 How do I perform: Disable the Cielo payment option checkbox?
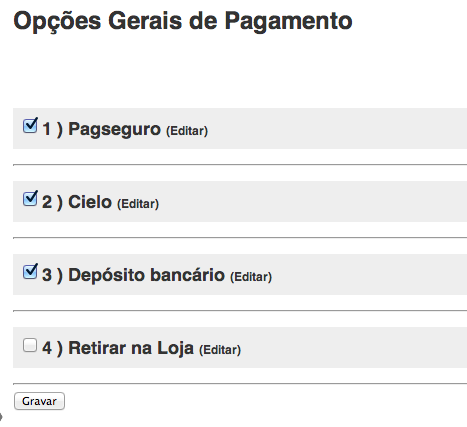[30, 199]
